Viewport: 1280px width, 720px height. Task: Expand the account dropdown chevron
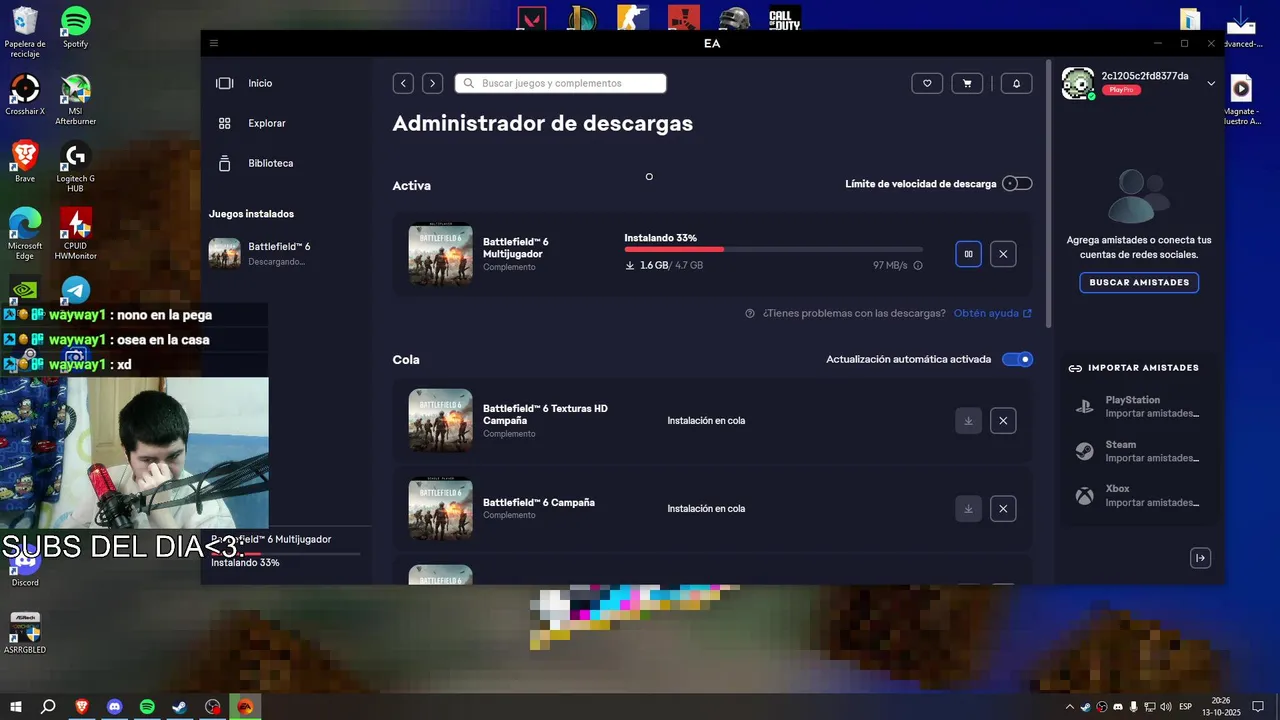[1211, 83]
